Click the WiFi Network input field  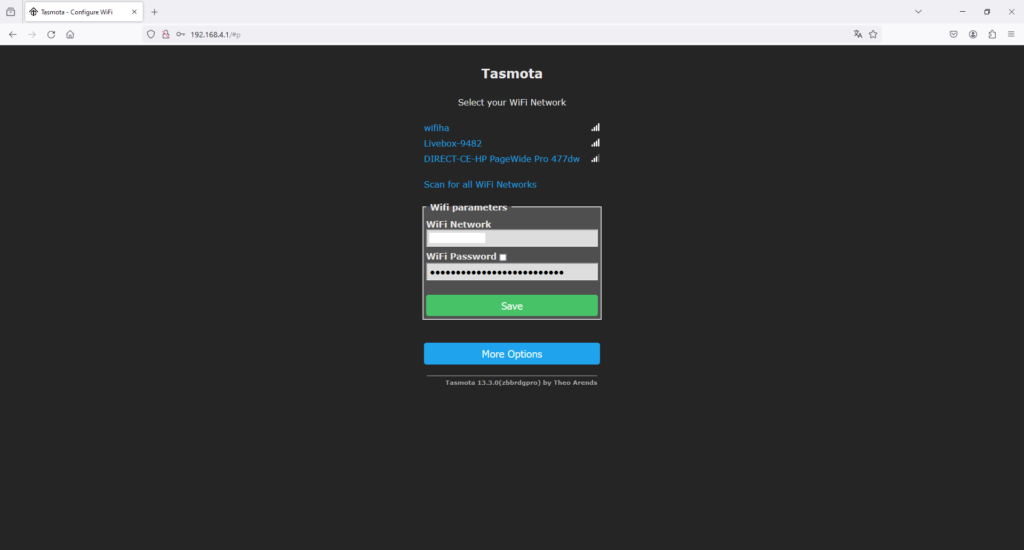(512, 238)
